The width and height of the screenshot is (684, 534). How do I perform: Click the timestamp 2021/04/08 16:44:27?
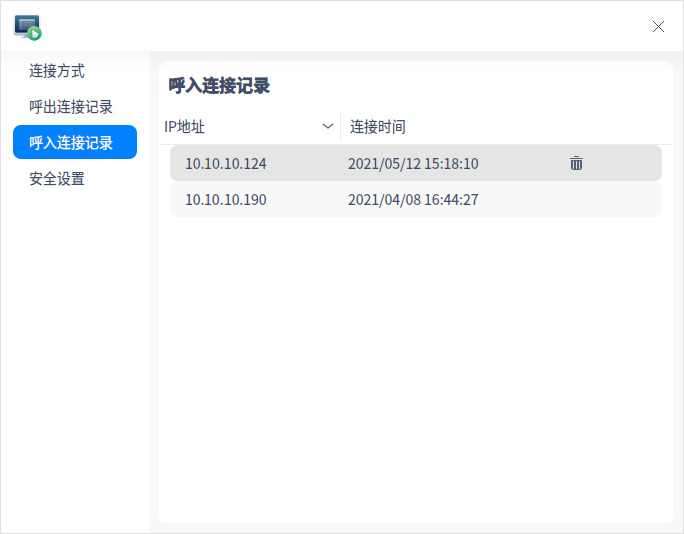click(x=413, y=200)
